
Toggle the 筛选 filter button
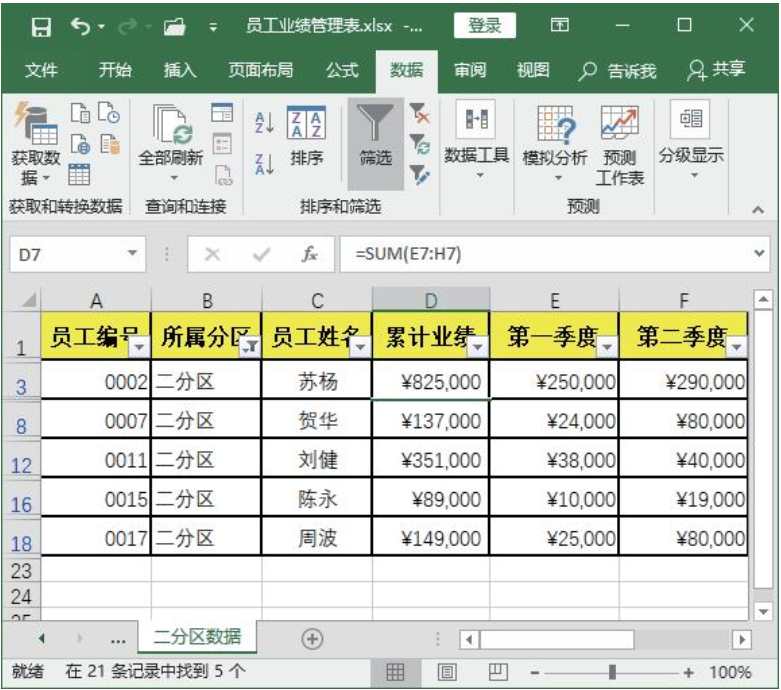pyautogui.click(x=376, y=143)
